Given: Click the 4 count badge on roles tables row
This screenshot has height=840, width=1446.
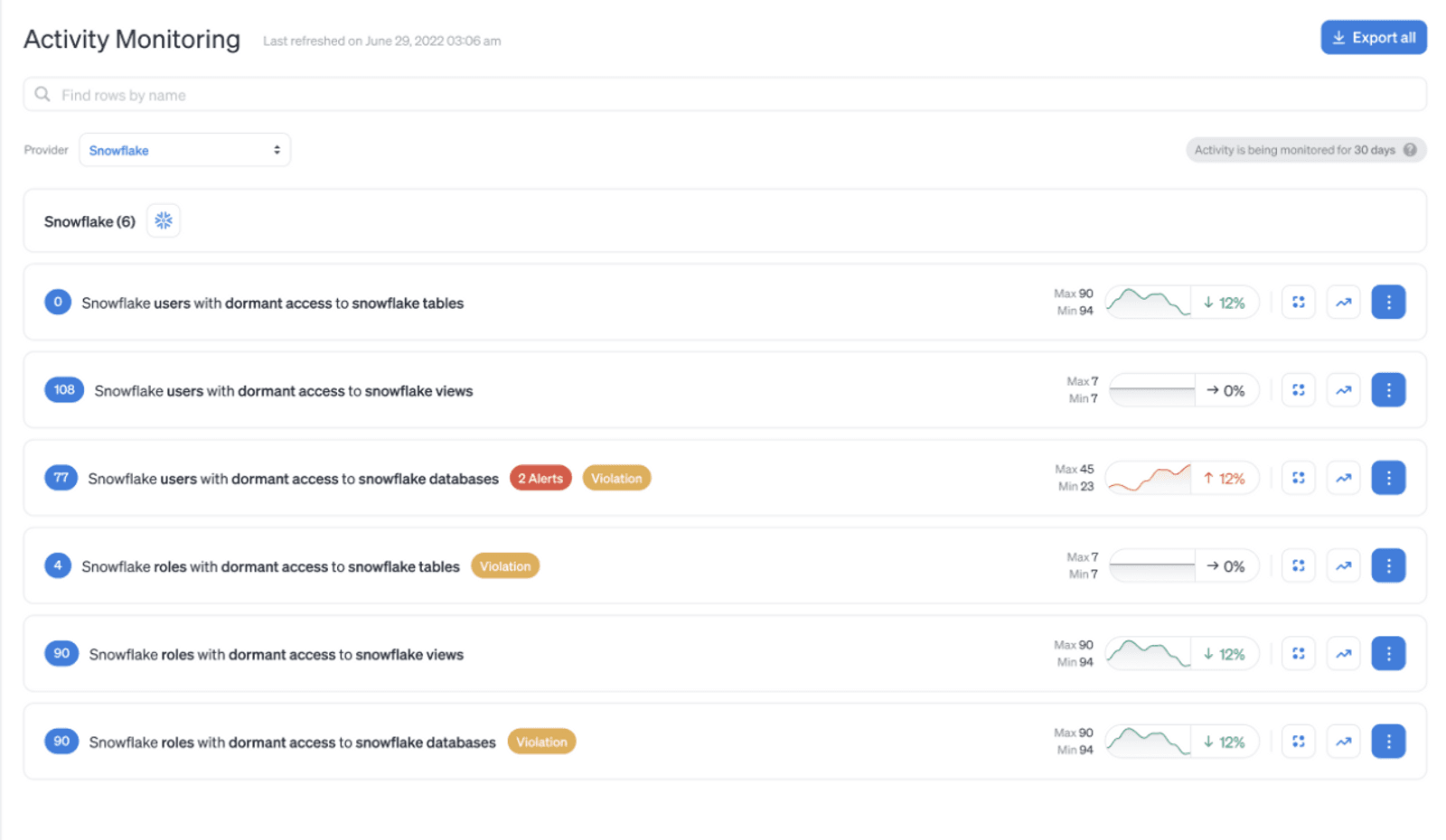Looking at the screenshot, I should coord(58,565).
